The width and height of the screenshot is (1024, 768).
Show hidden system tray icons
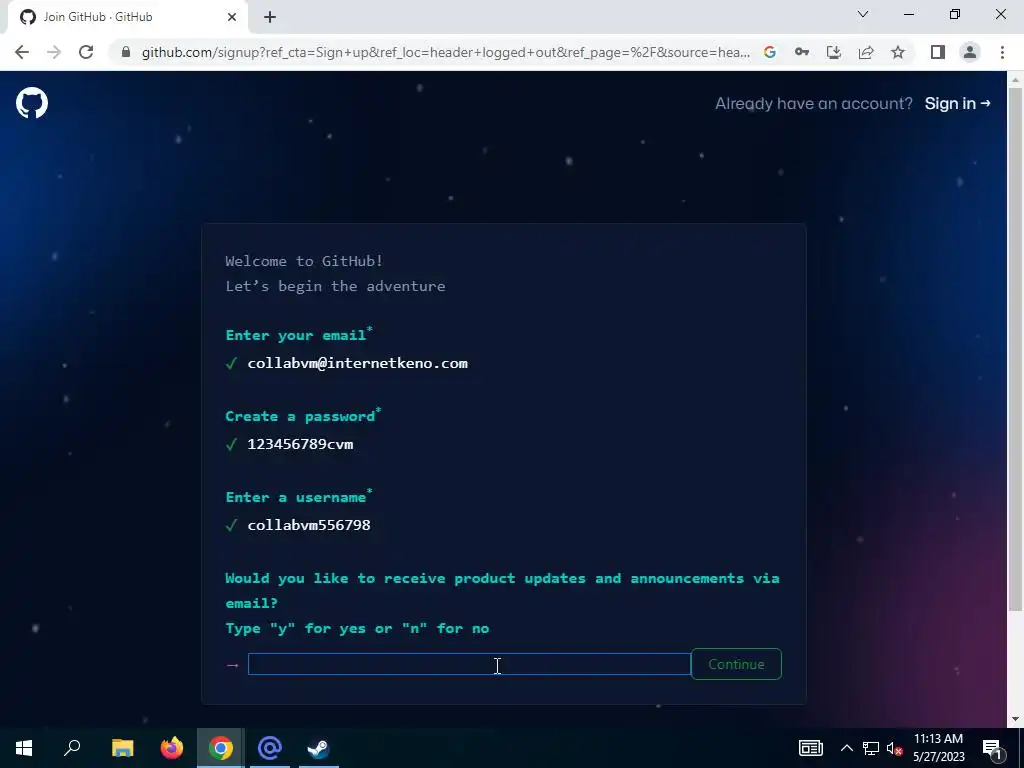846,748
